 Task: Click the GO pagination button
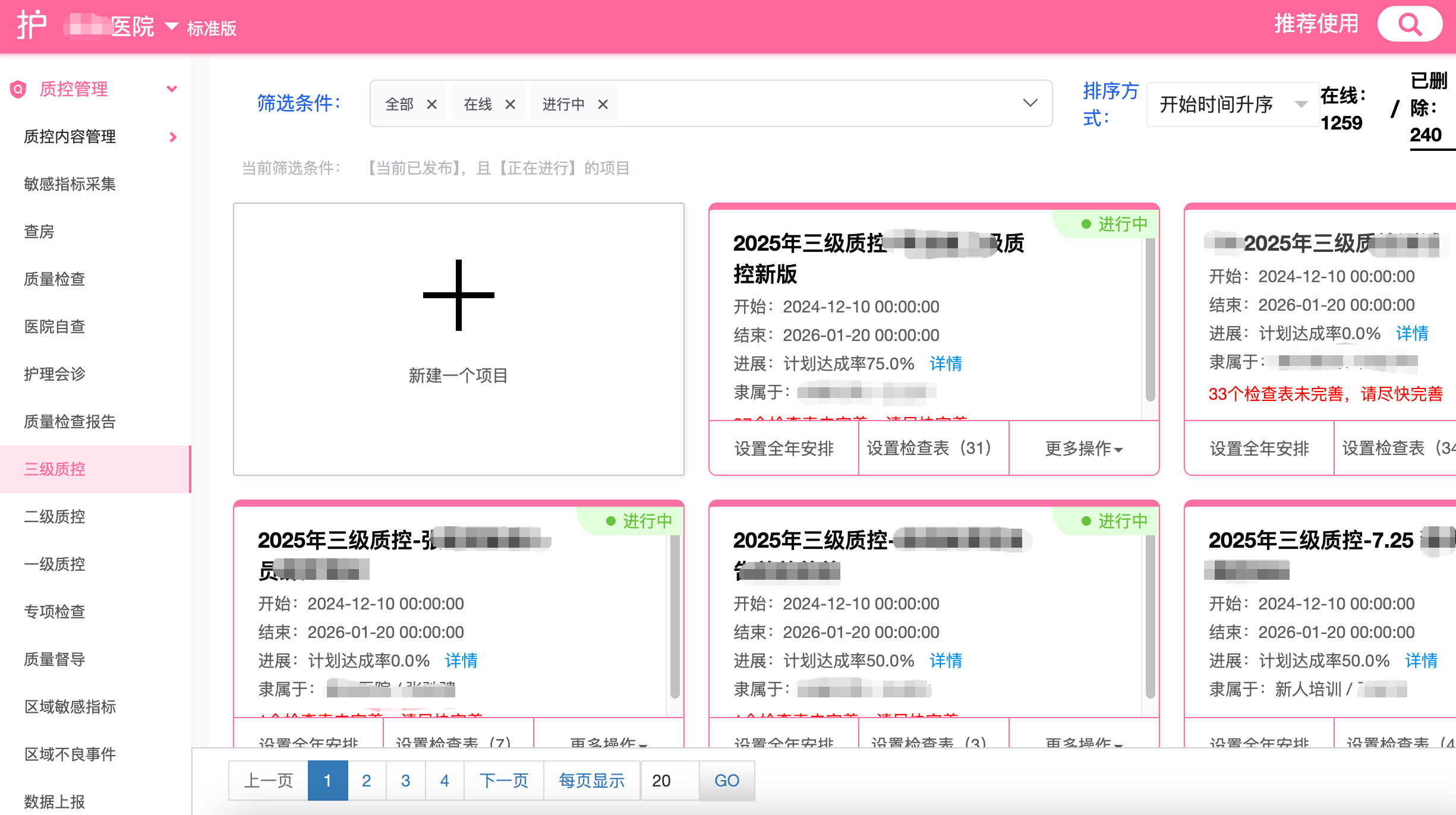click(727, 781)
